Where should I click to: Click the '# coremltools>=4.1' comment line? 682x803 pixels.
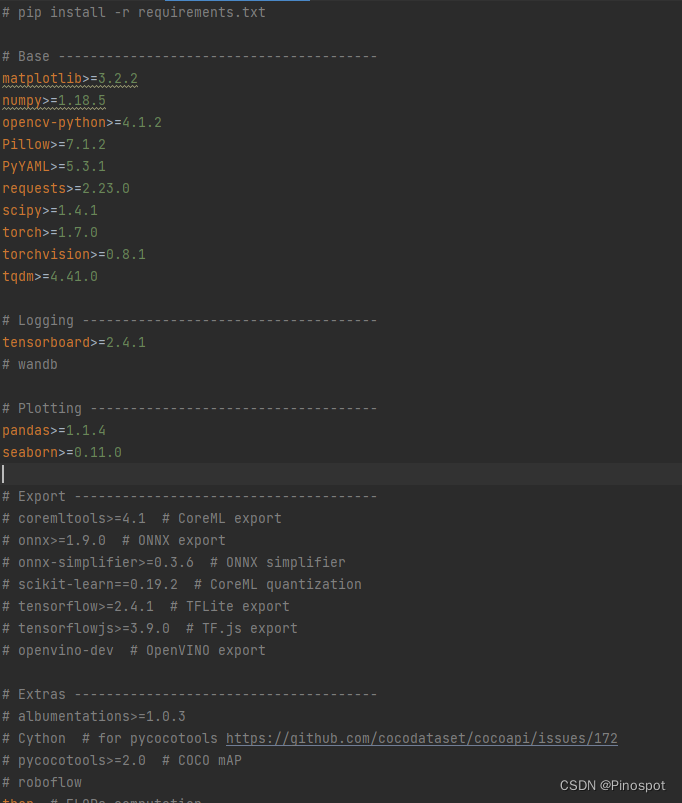point(142,519)
